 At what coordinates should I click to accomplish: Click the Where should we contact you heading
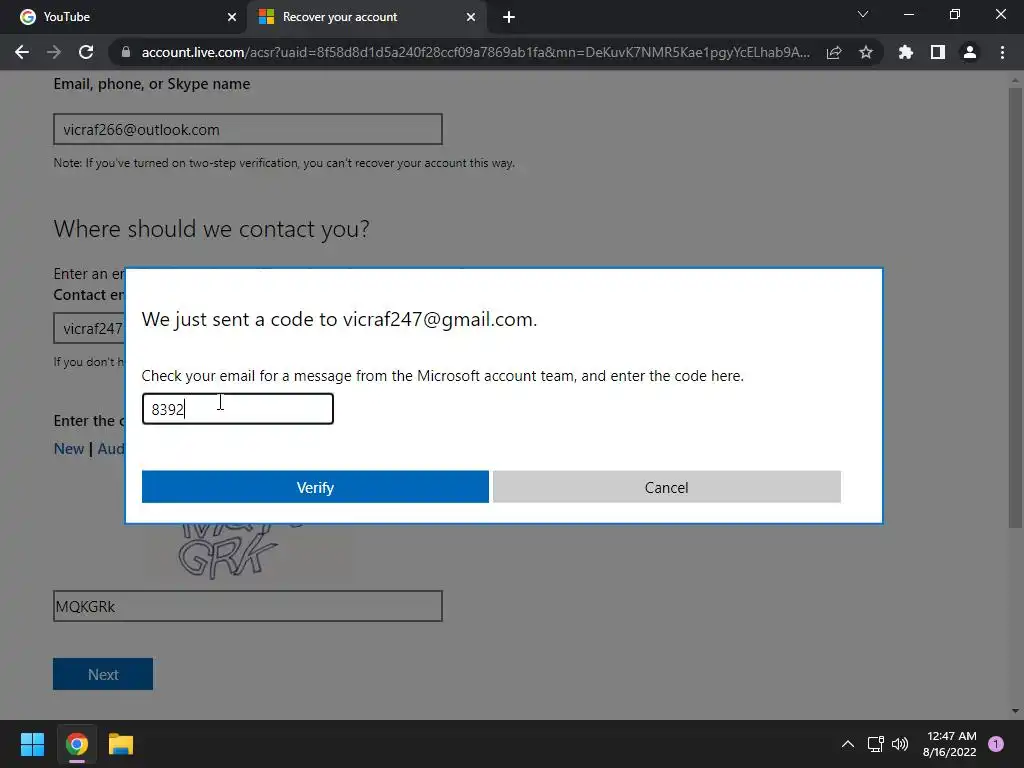pyautogui.click(x=212, y=229)
